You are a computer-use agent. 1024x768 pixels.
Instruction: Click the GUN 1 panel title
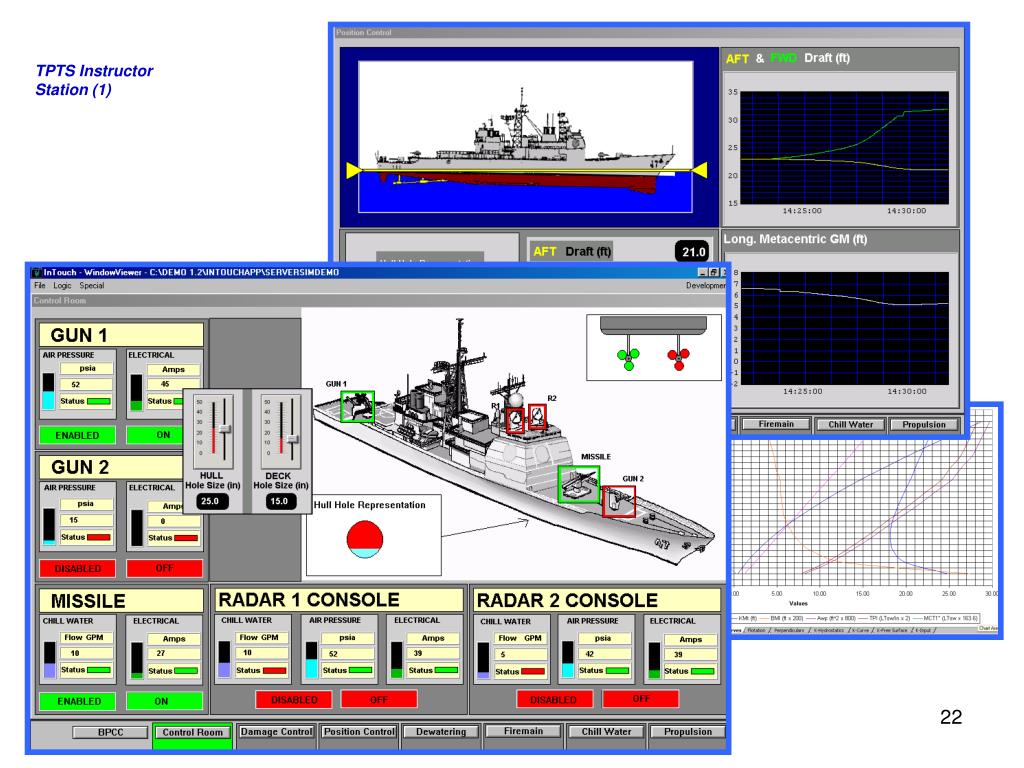tap(121, 335)
